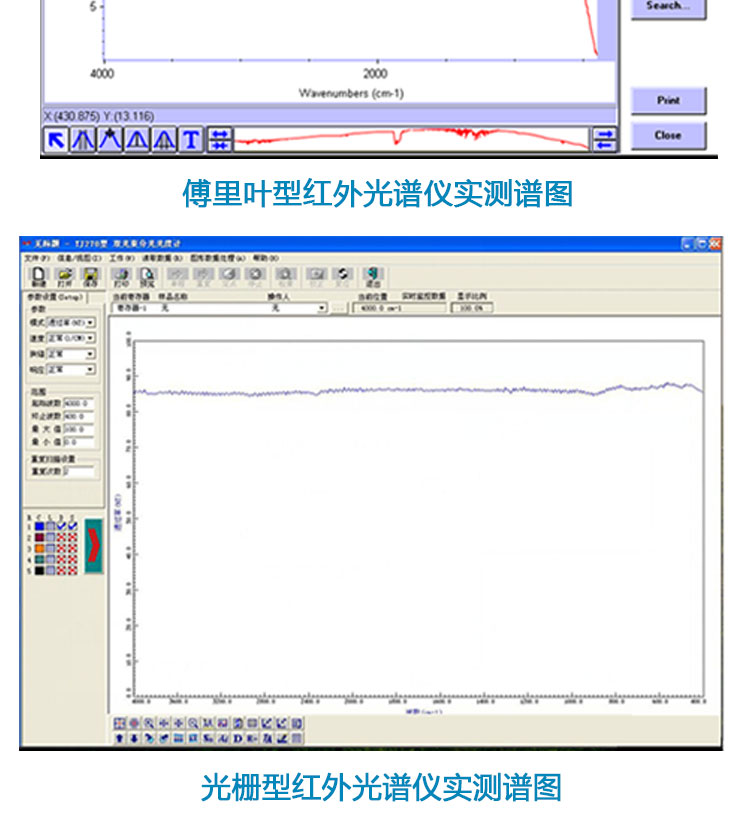
Task: Click the New file (新建) toolbar icon
Action: point(39,276)
